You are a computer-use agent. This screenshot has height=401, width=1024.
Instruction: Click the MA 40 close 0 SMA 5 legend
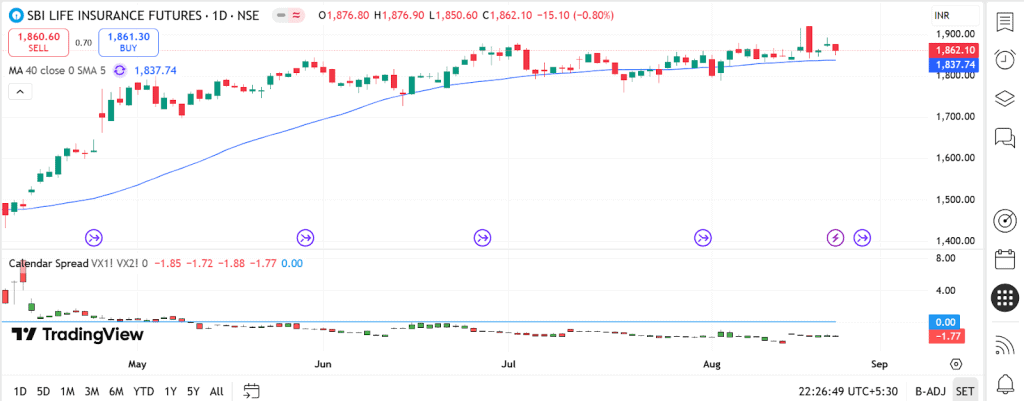coord(57,71)
